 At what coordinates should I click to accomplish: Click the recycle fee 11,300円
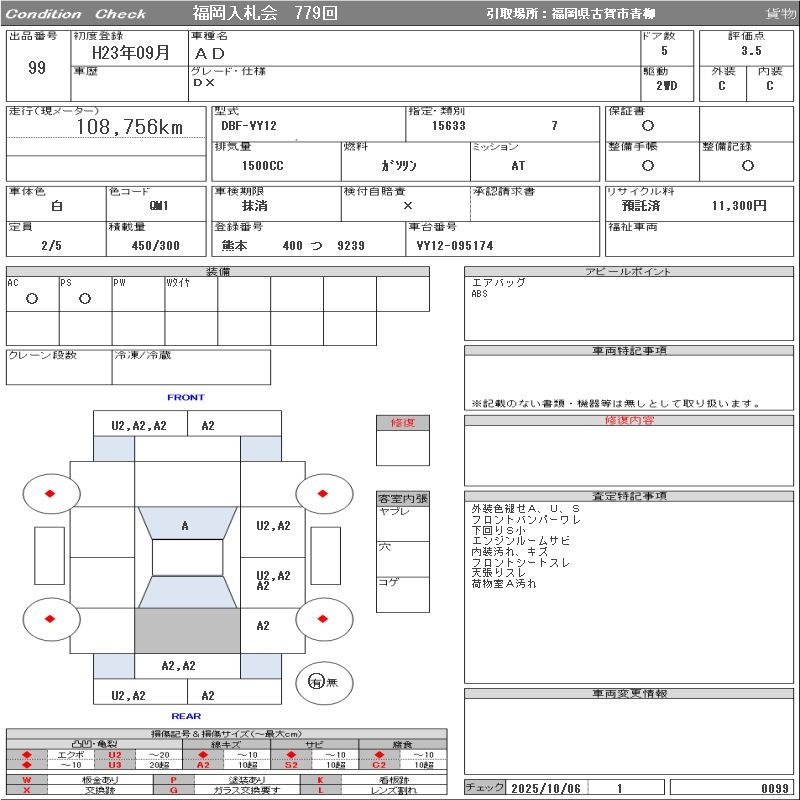[739, 206]
